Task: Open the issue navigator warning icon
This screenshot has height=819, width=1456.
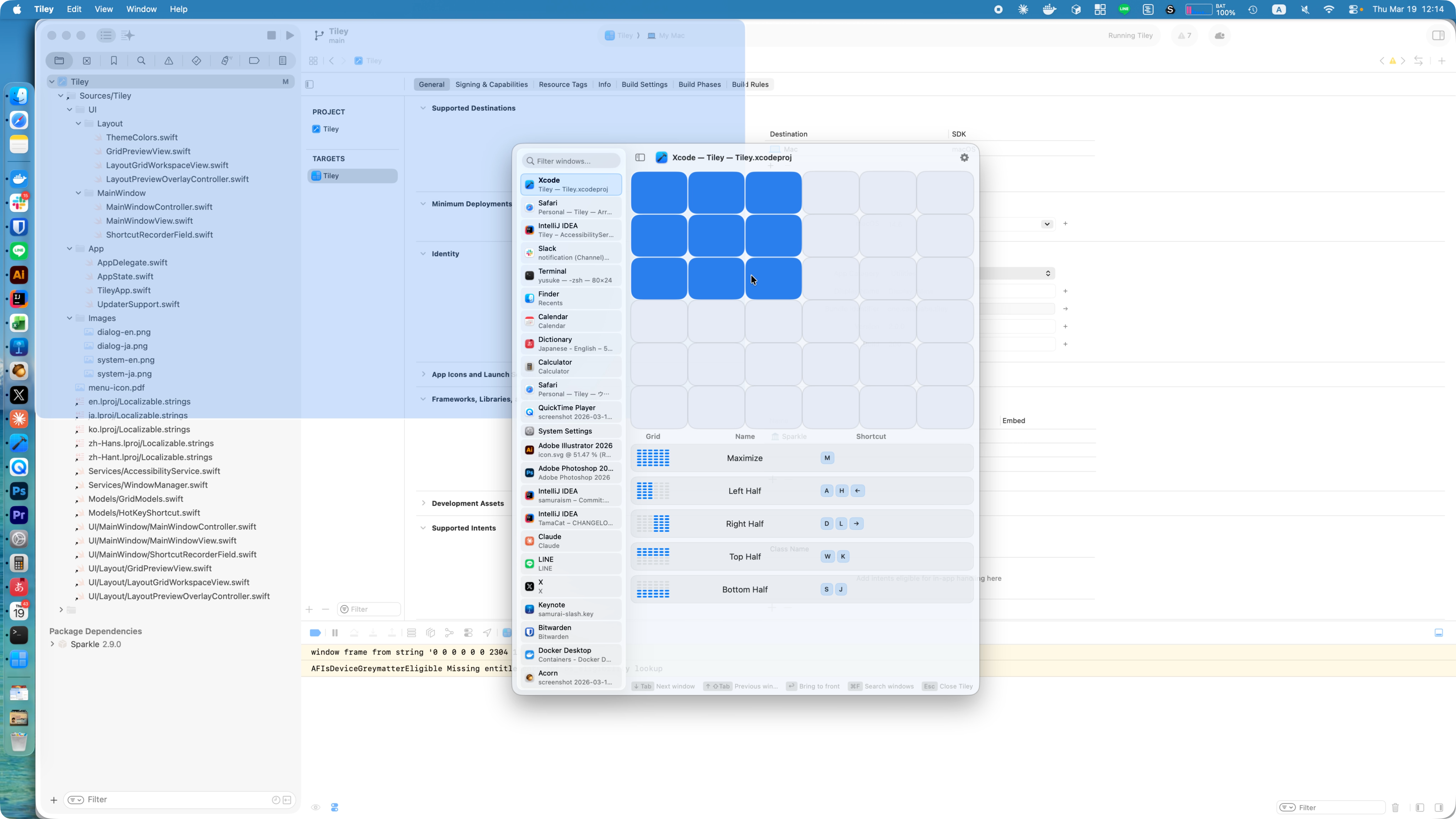Action: (168, 60)
